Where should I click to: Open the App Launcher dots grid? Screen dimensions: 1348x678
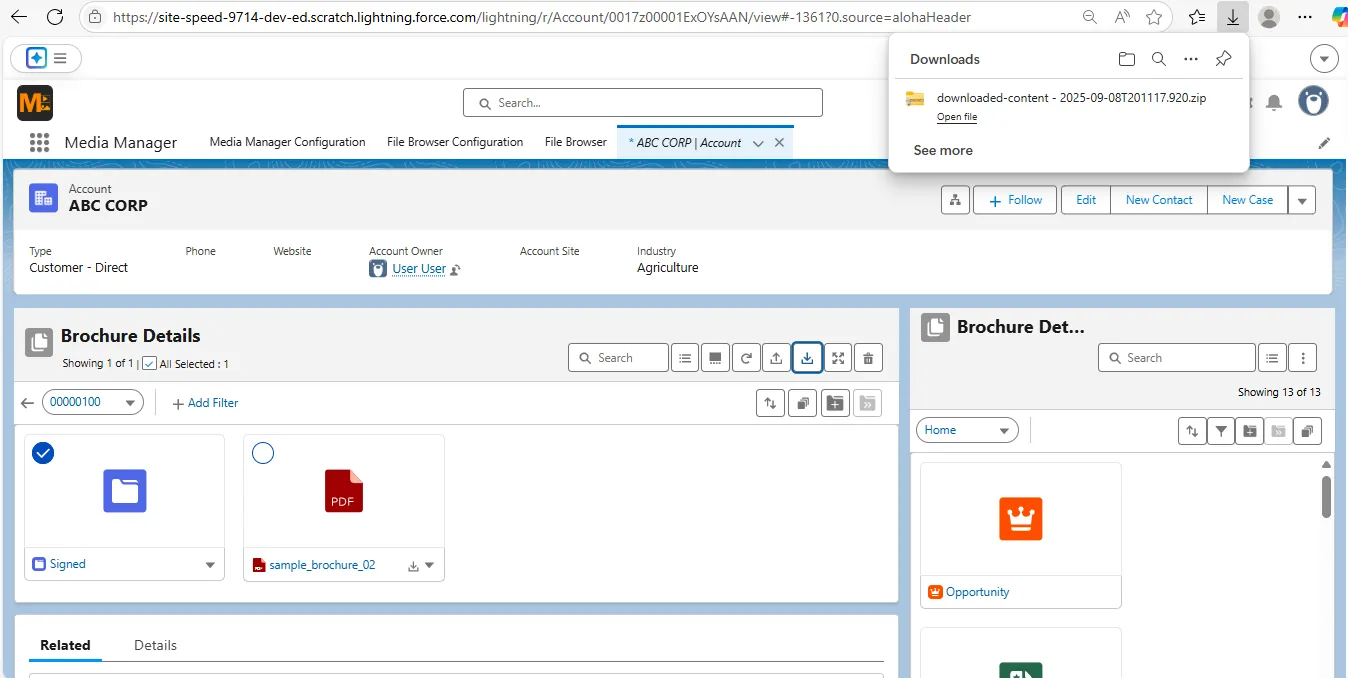39,142
